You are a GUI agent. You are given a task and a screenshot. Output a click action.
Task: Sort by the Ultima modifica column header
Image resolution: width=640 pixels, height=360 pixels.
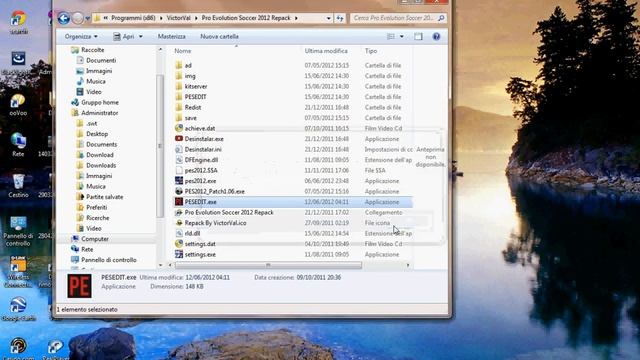[x=326, y=51]
